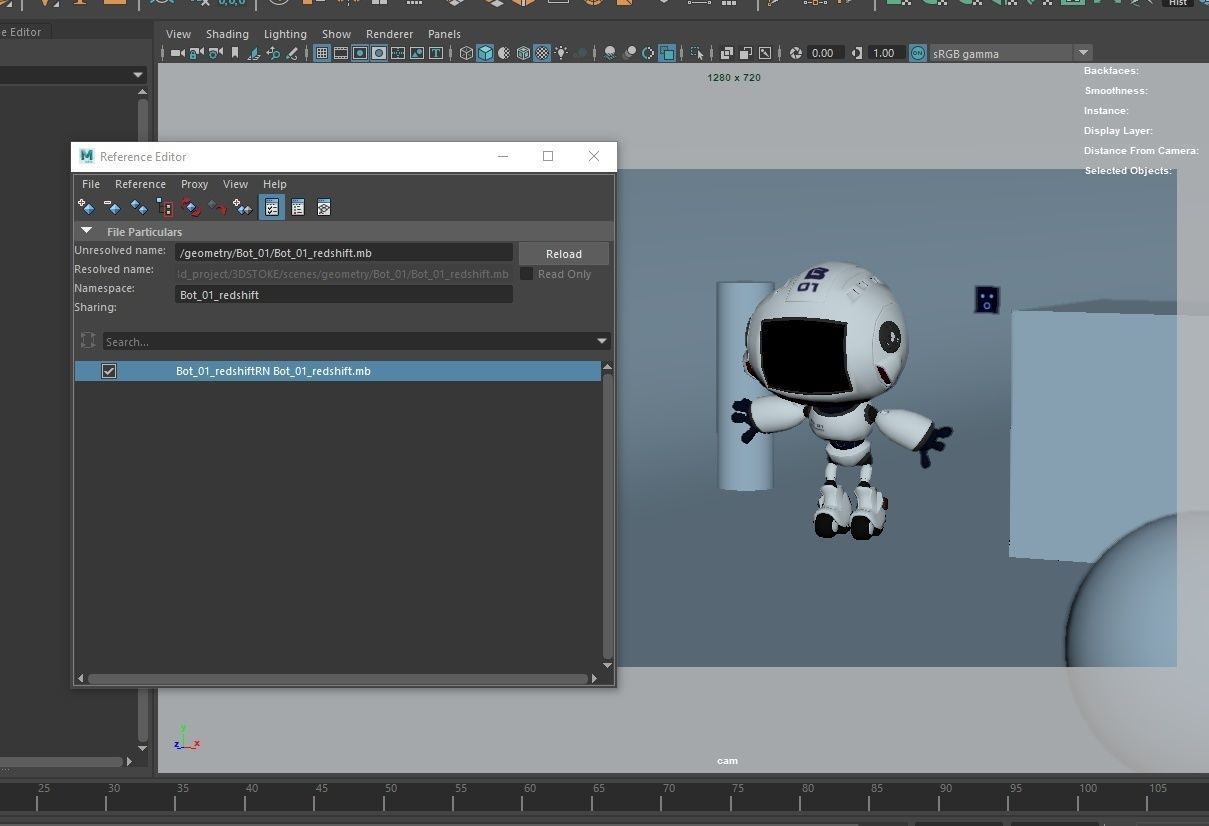
Task: Uncheck Bot_01_redshiftRN reference checkbox
Action: coord(109,371)
